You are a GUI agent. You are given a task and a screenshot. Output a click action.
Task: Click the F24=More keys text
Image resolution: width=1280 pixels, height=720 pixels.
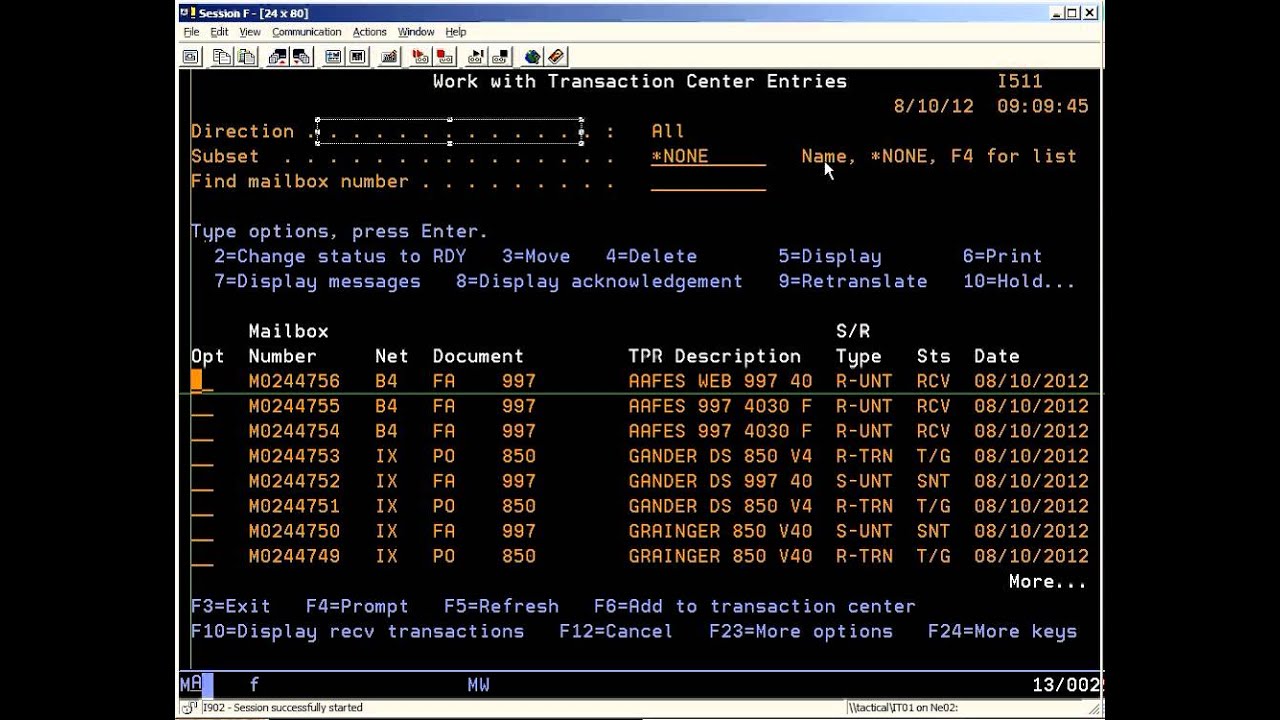(1002, 631)
